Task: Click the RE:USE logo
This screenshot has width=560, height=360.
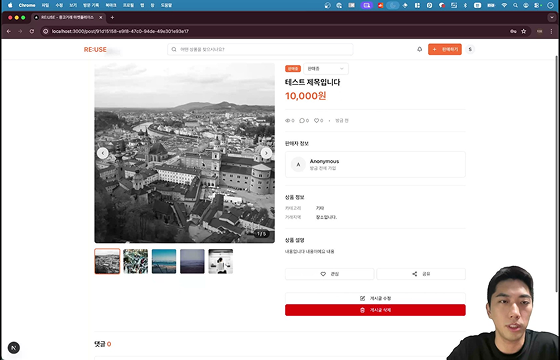Action: 95,50
